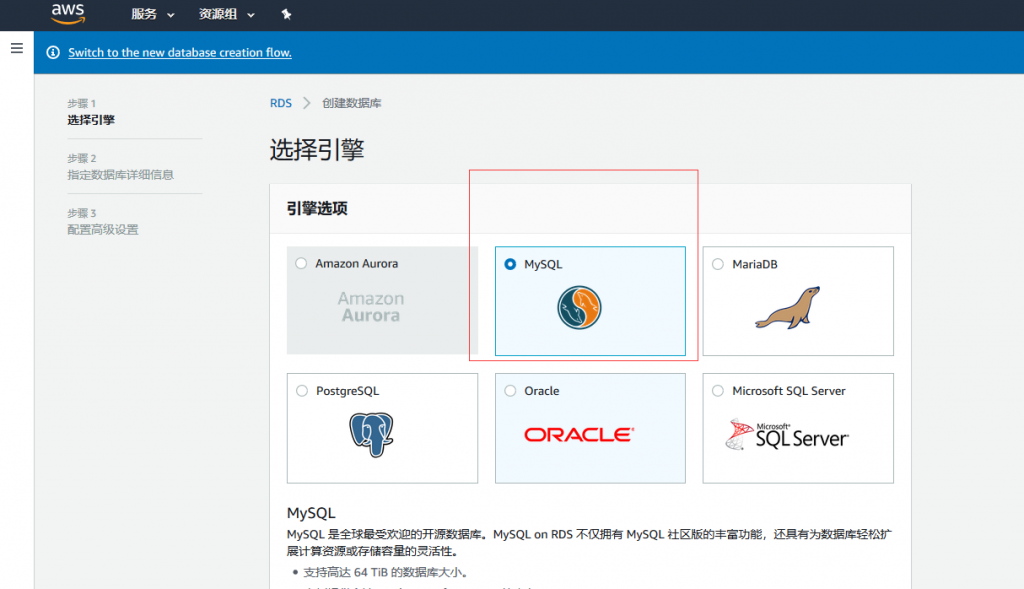Click the MySQL card label text
1024x589 pixels.
543,264
